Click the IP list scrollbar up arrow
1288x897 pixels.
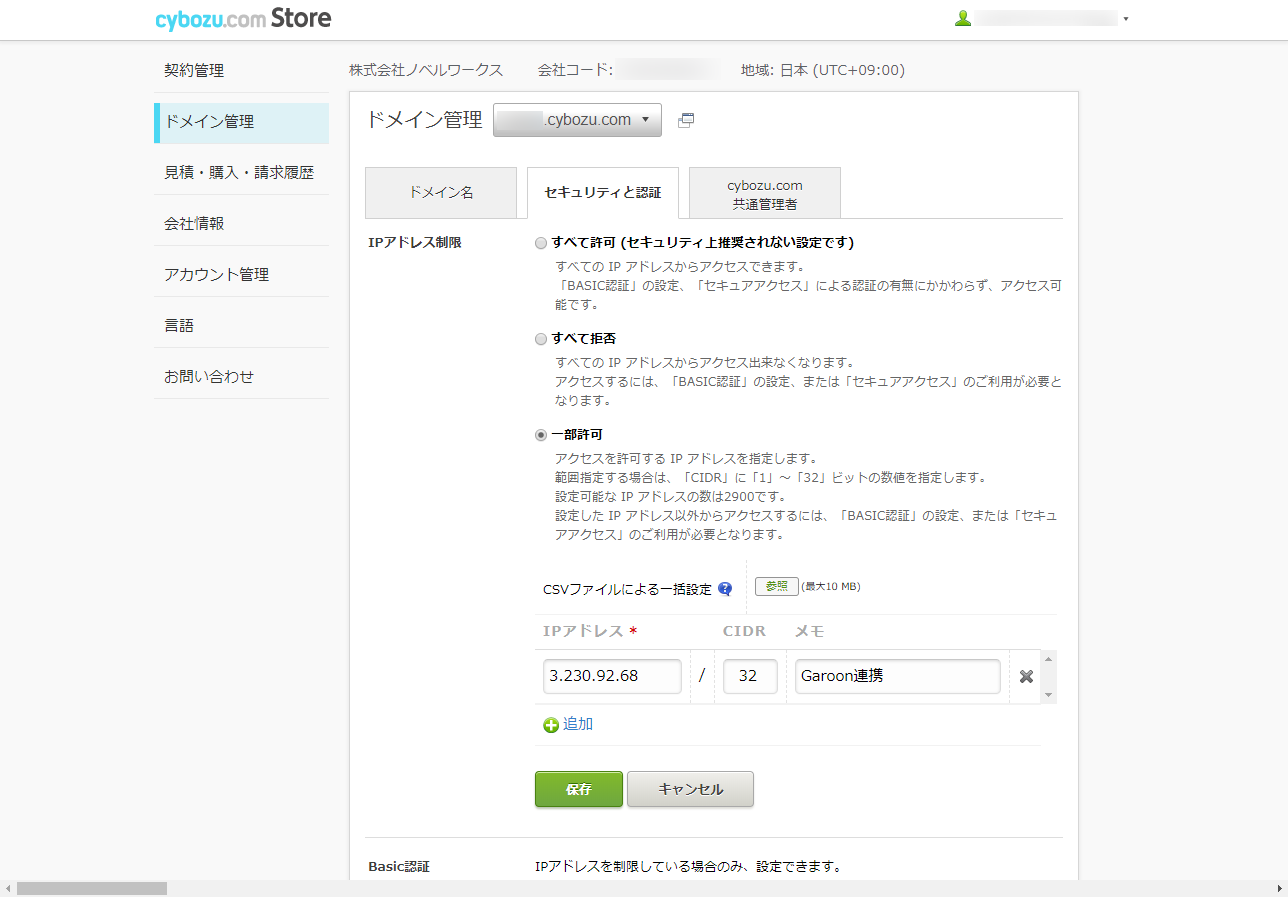(1048, 659)
